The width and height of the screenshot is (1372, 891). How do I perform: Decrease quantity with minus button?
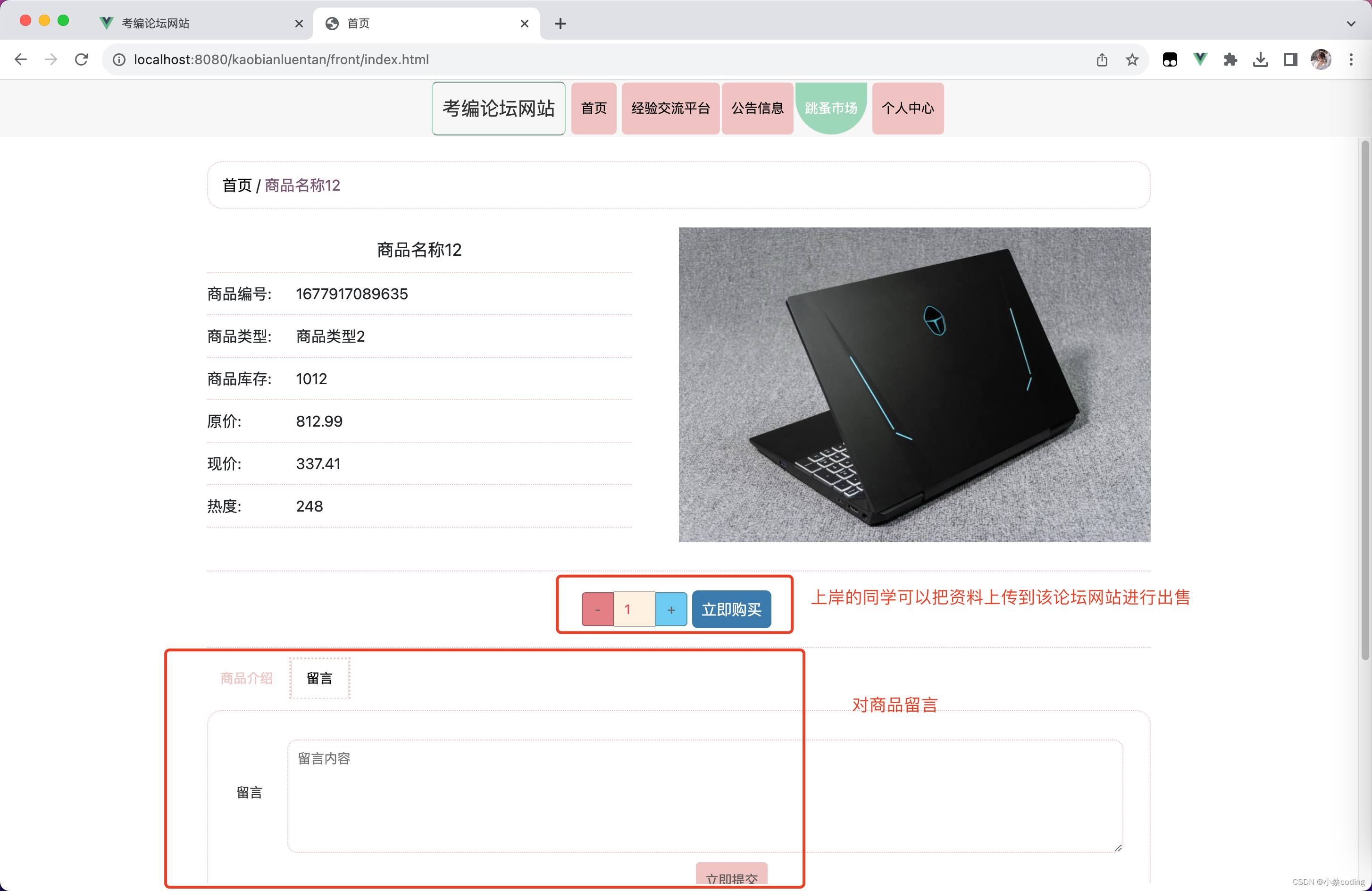click(x=597, y=609)
